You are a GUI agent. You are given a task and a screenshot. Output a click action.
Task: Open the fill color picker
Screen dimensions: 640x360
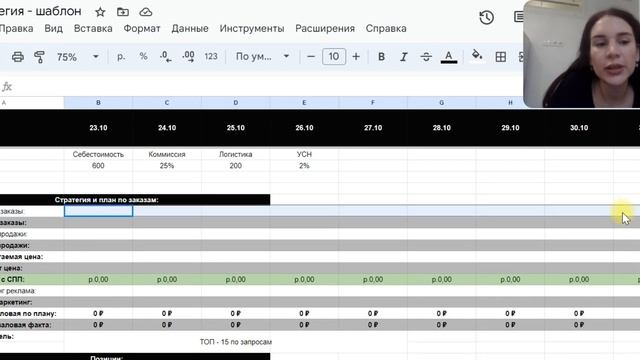(477, 56)
